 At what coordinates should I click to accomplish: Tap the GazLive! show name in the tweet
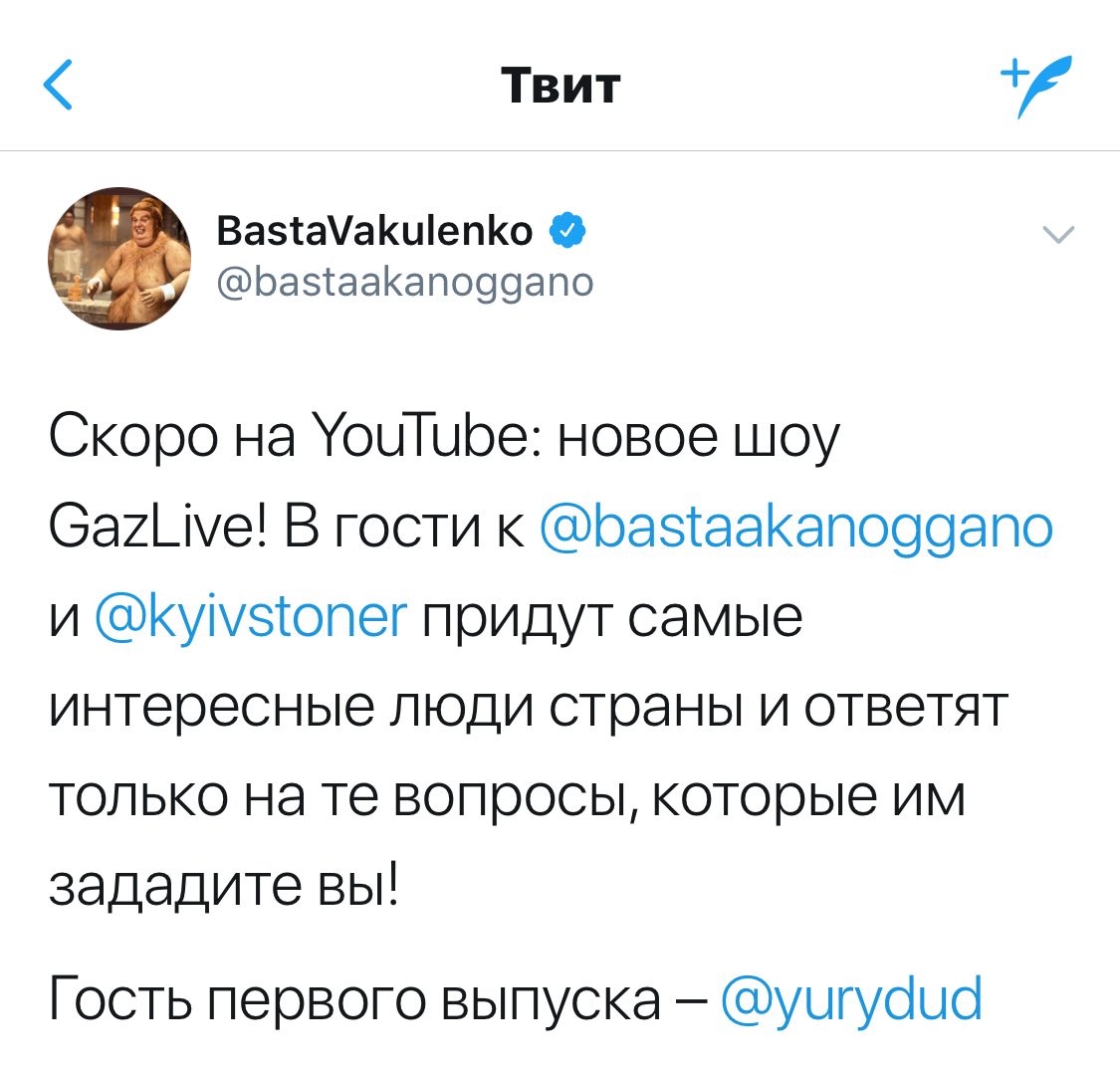(158, 528)
